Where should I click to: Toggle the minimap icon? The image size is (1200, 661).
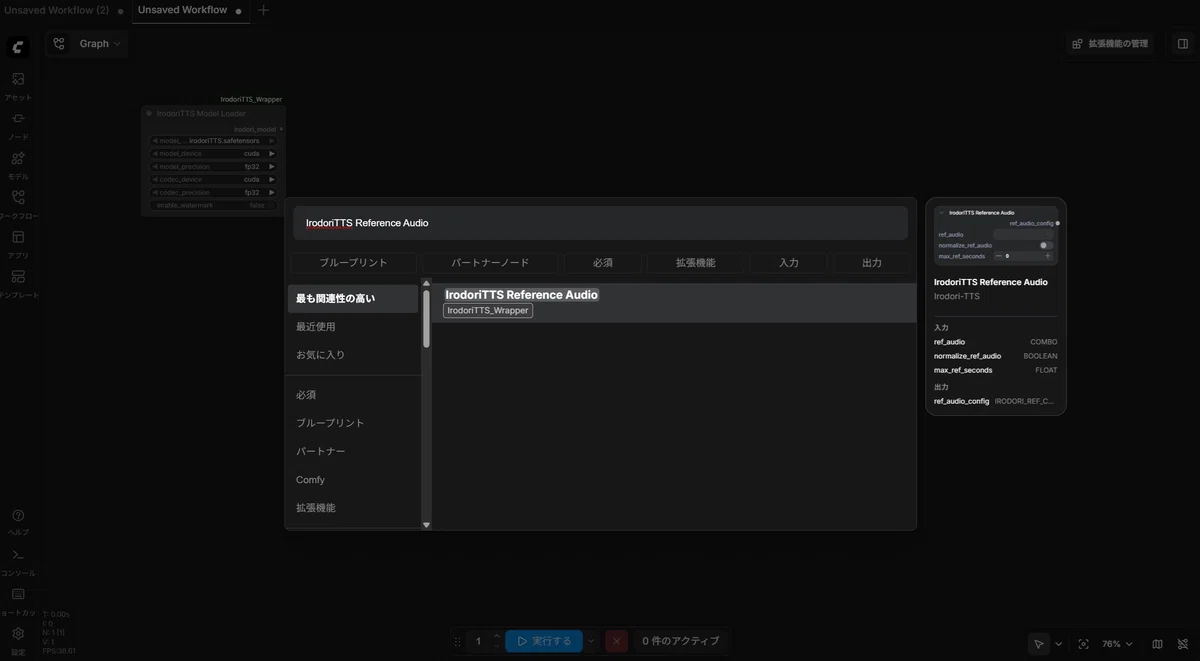pos(1157,644)
